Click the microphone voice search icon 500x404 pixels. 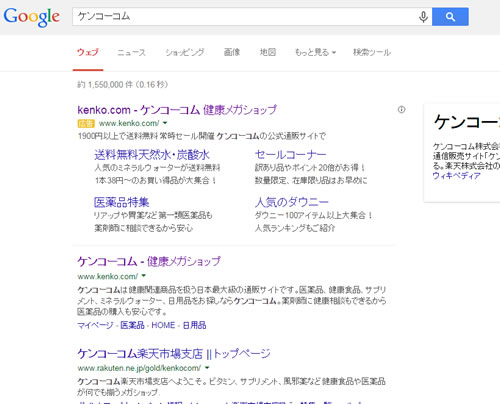[x=423, y=17]
